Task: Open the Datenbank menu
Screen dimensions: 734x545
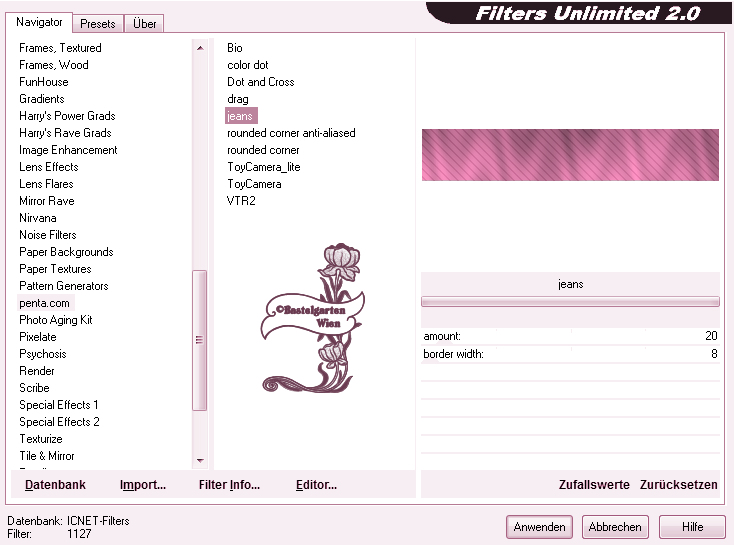Action: tap(55, 485)
